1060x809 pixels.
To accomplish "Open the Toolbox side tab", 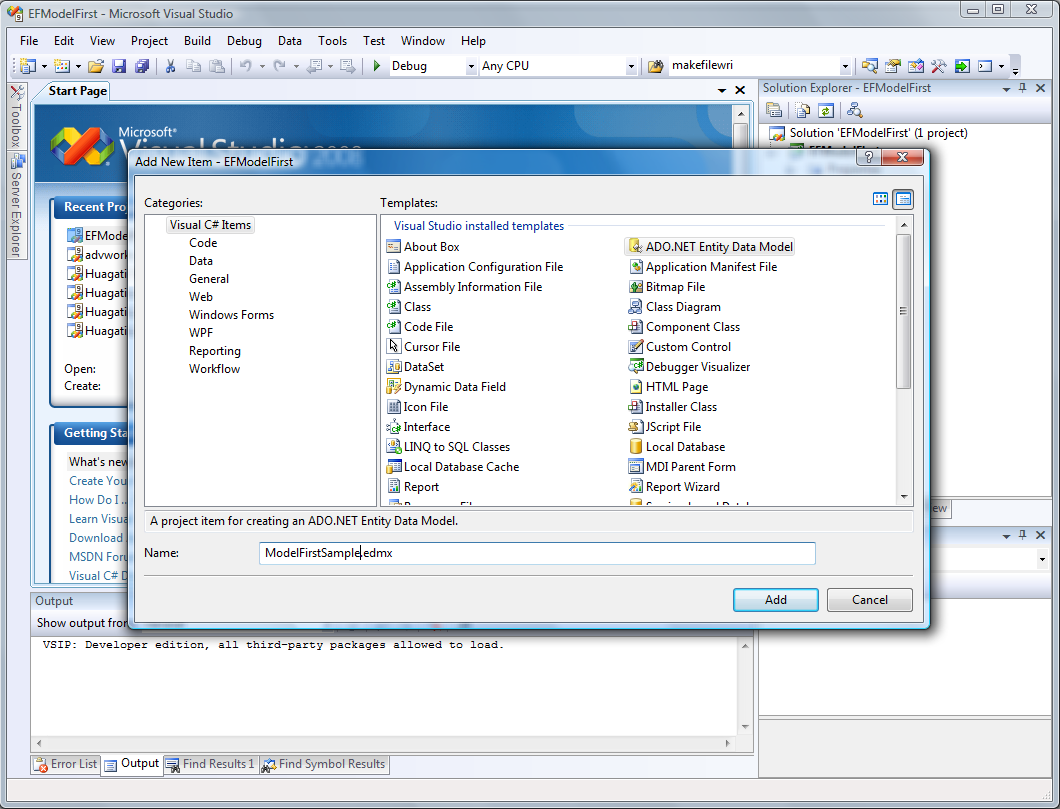I will [17, 116].
